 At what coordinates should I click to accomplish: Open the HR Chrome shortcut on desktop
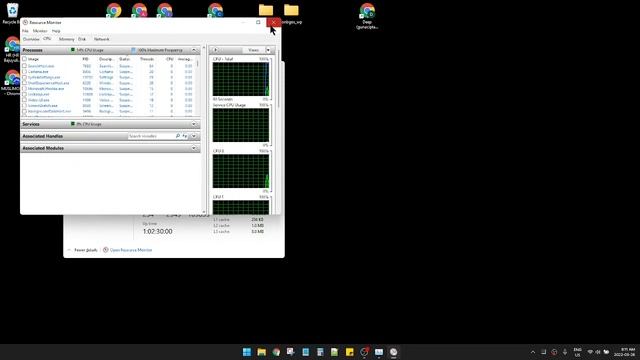[12, 49]
